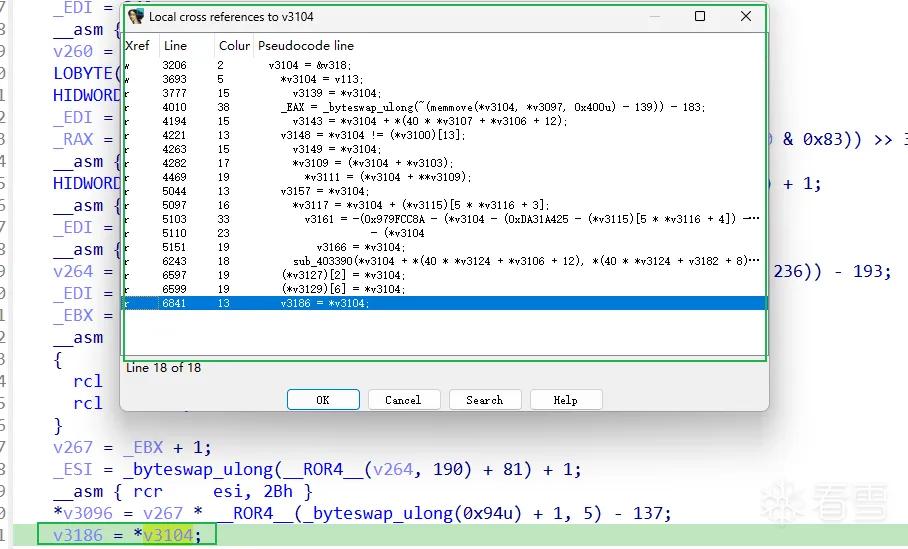Click LOBYTE macro in background pseudocode
The height and width of the screenshot is (549, 908).
pos(83,74)
